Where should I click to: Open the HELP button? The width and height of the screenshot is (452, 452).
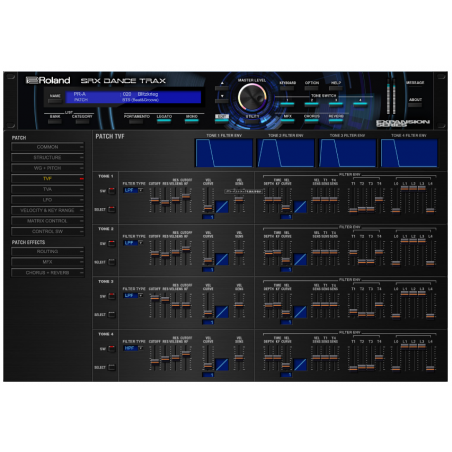(336, 88)
